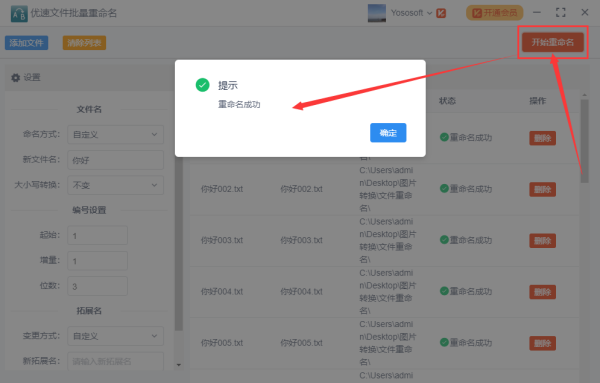Click the settings gear icon
The width and height of the screenshot is (600, 383).
[15, 78]
